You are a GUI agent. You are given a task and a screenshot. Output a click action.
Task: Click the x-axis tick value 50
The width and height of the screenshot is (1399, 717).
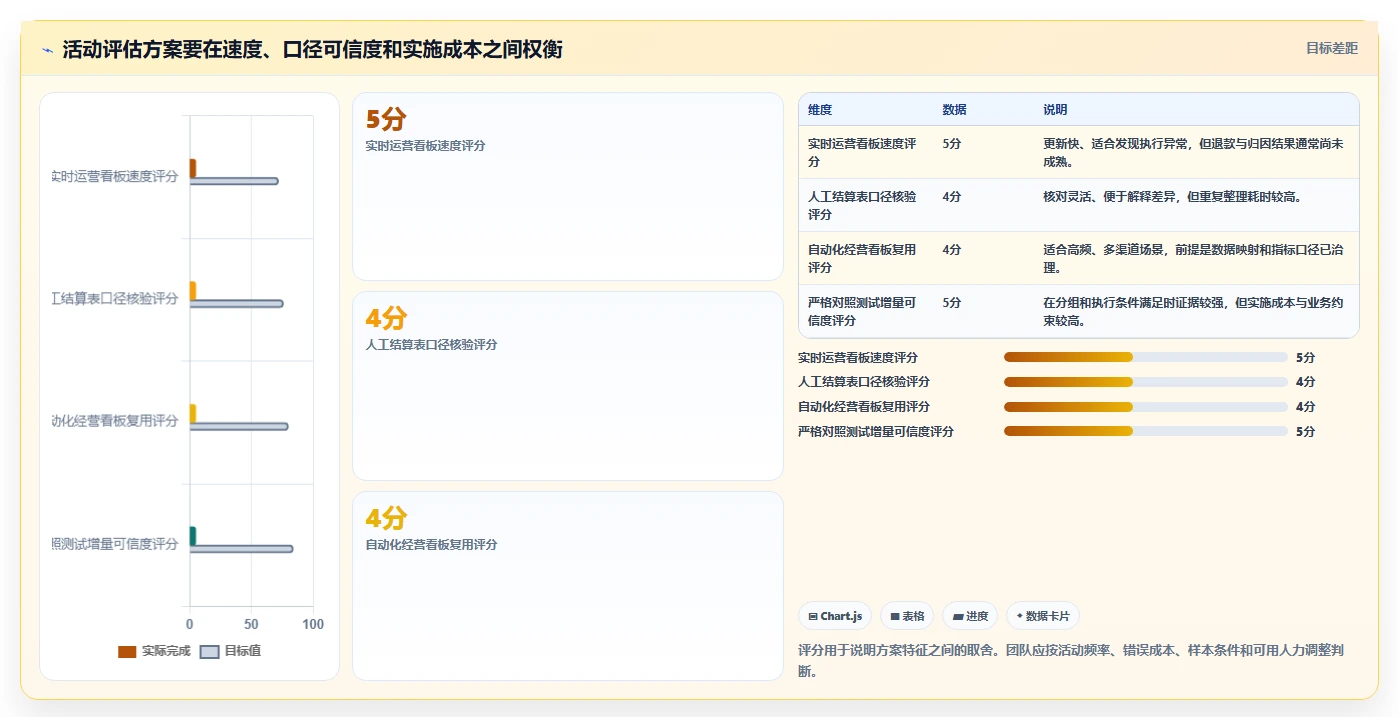[251, 624]
